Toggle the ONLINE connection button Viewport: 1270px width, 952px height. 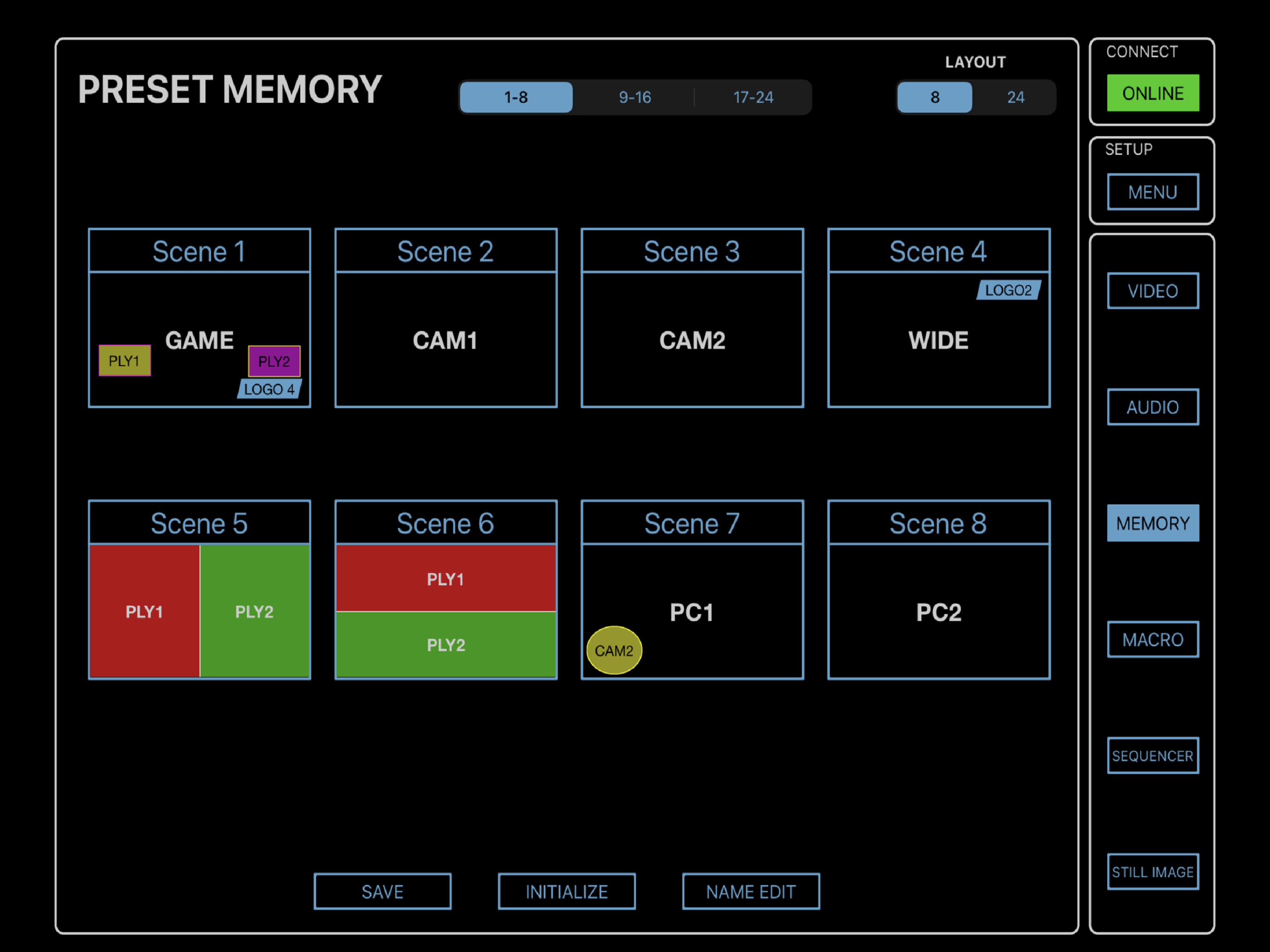tap(1152, 93)
